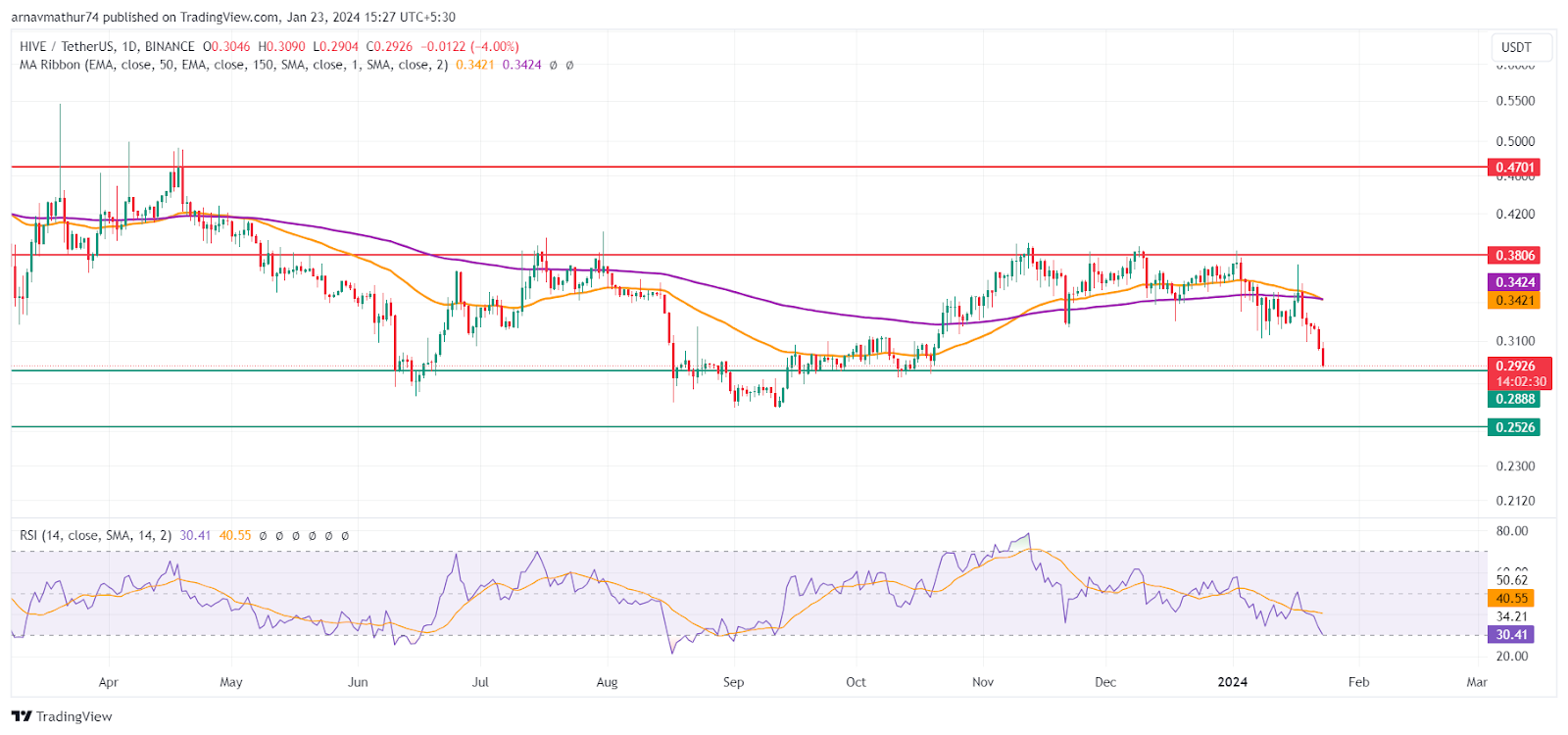Click the 50.62 RSI axis value
The image size is (1568, 735).
point(1512,580)
